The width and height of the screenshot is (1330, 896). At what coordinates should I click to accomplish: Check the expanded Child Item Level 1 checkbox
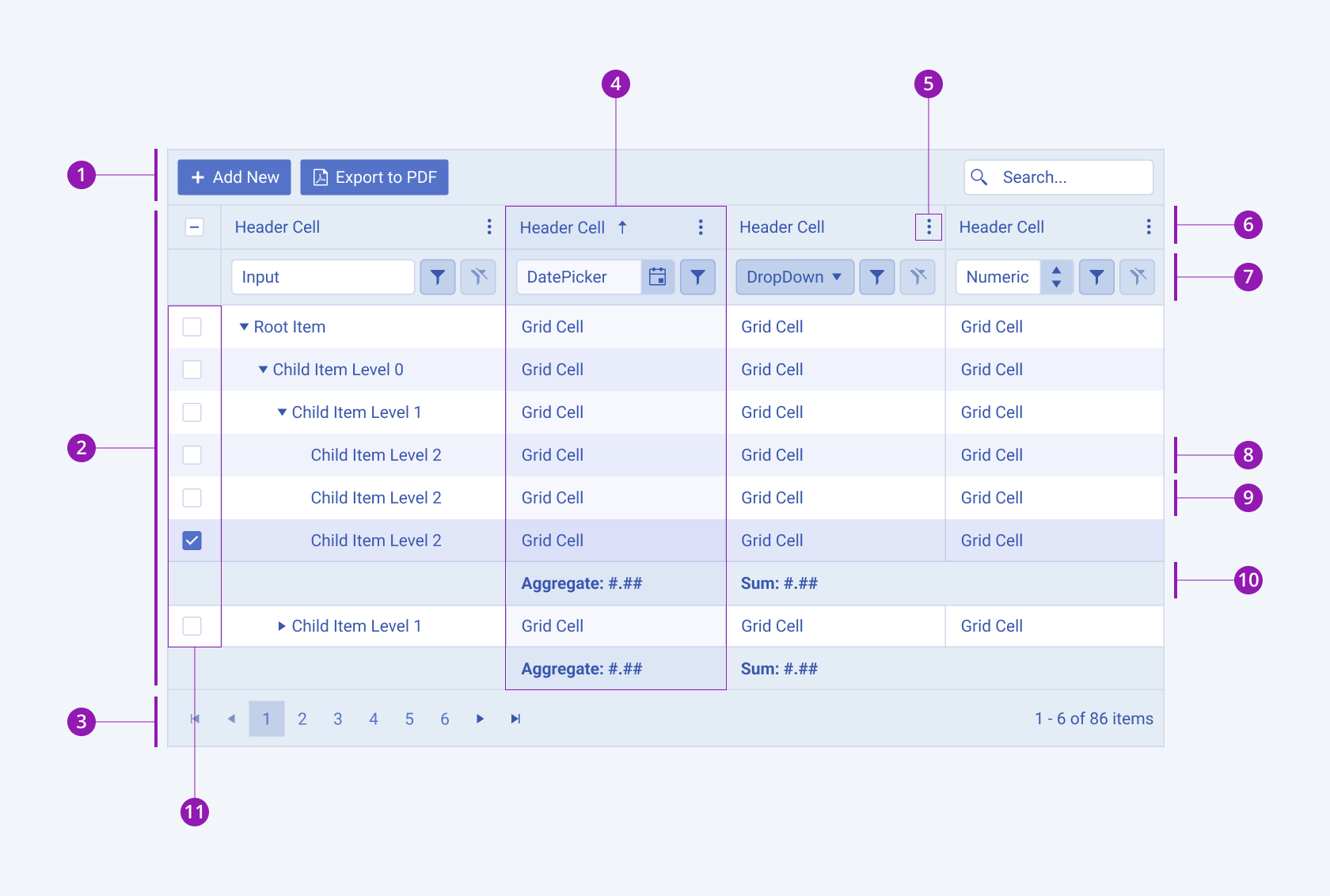pyautogui.click(x=192, y=412)
